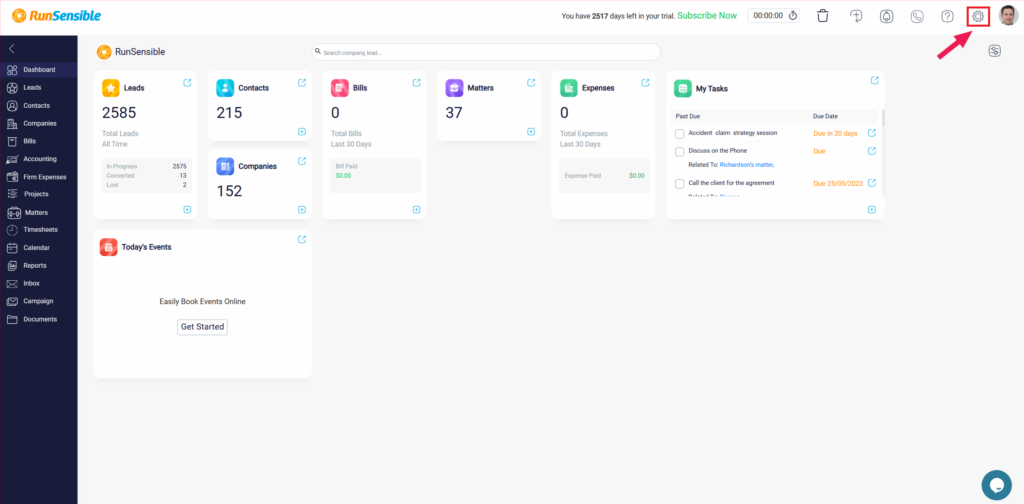Viewport: 1024px width, 504px height.
Task: Start the timer stopwatch icon
Action: [x=793, y=16]
